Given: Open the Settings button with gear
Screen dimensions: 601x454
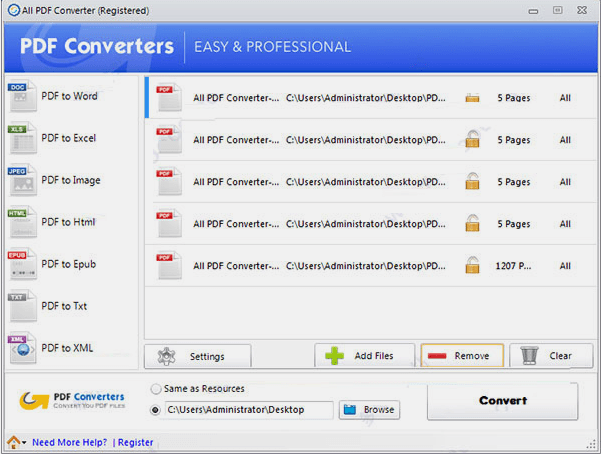Looking at the screenshot, I should click(x=197, y=356).
